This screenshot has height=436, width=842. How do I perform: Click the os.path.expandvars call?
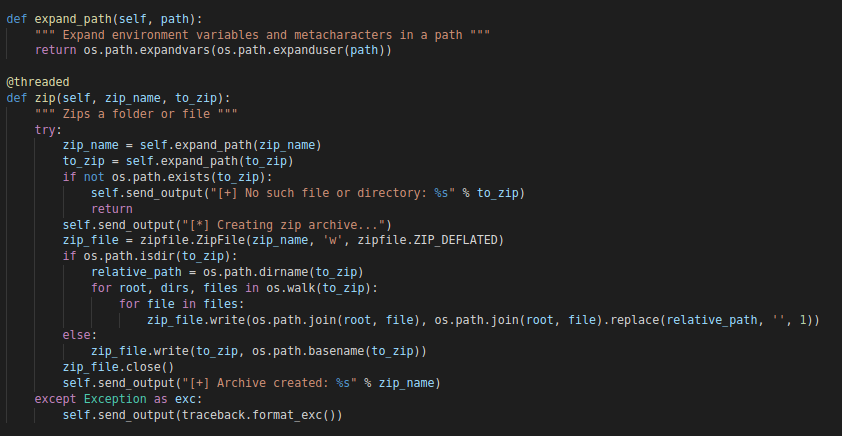pos(147,50)
